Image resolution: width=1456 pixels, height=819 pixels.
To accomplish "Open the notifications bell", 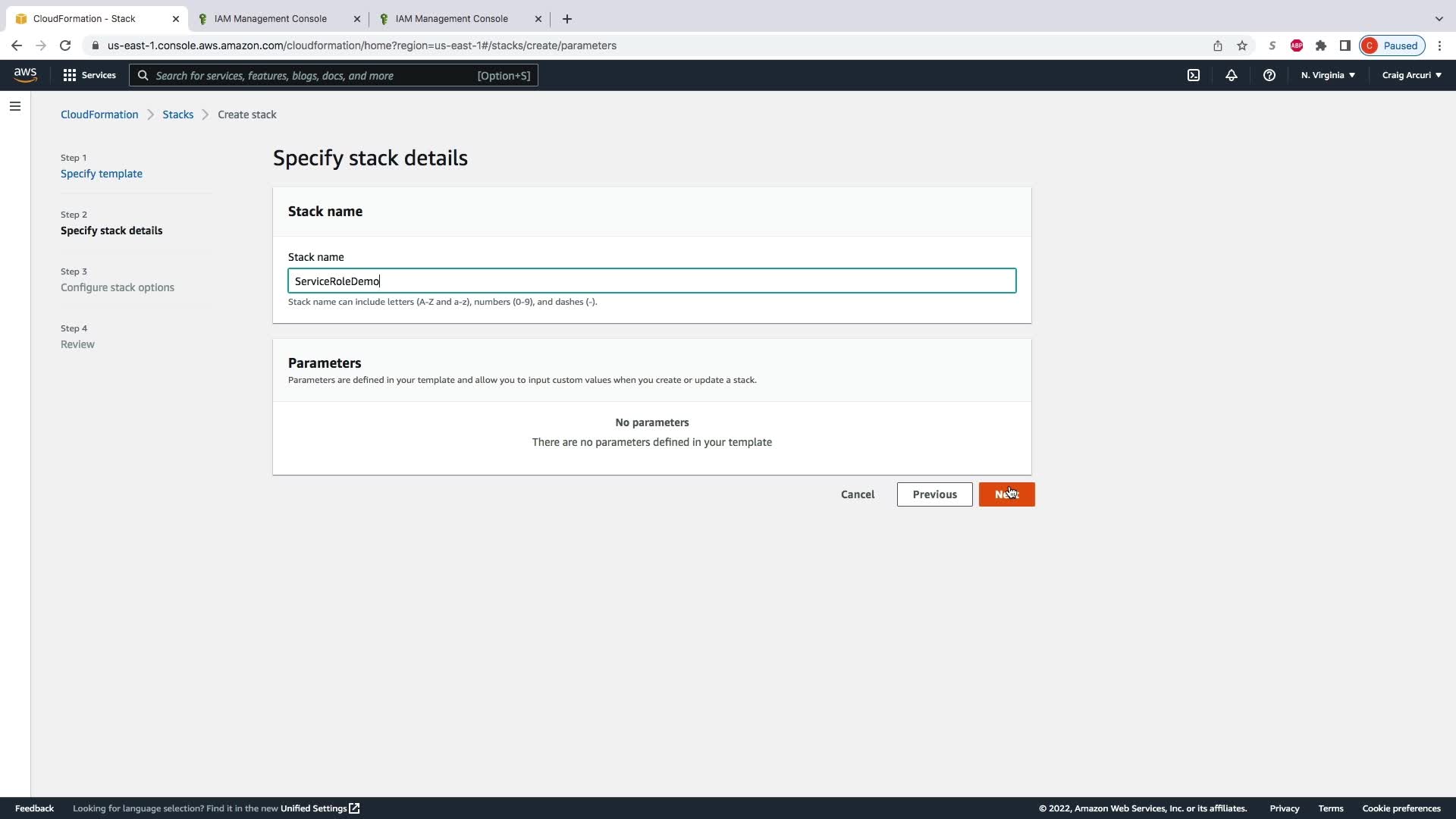I will coord(1232,75).
